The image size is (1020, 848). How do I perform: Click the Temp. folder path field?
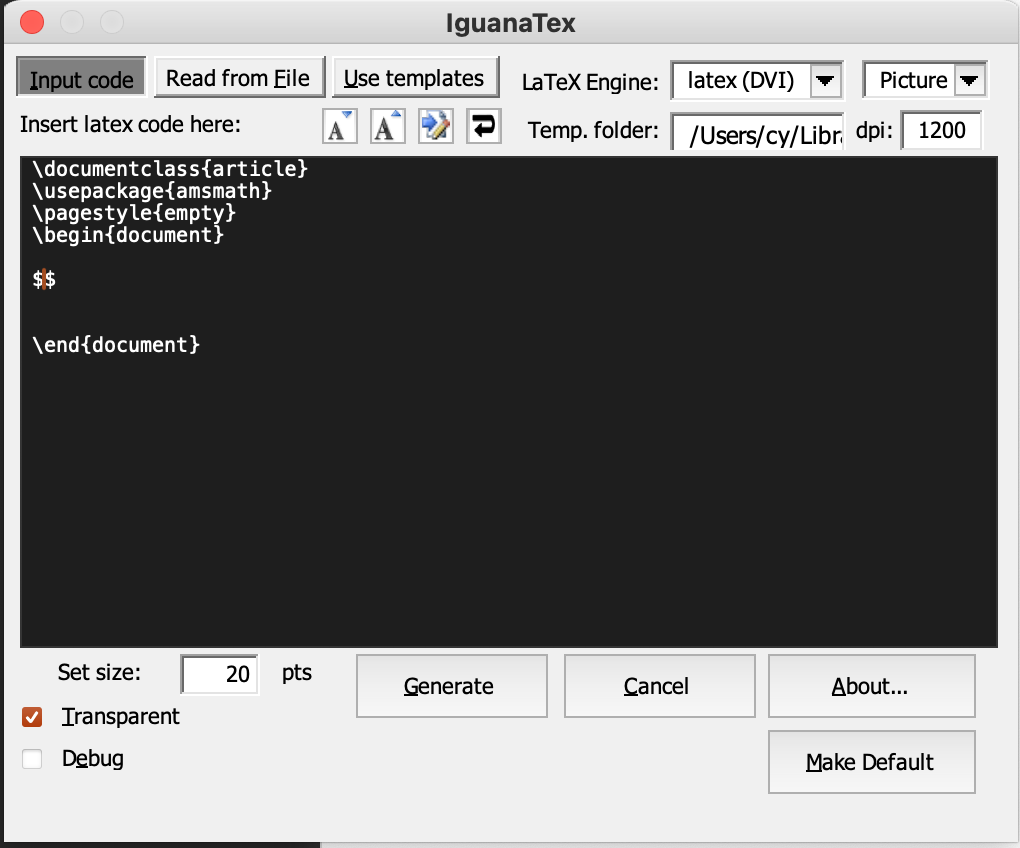(758, 132)
